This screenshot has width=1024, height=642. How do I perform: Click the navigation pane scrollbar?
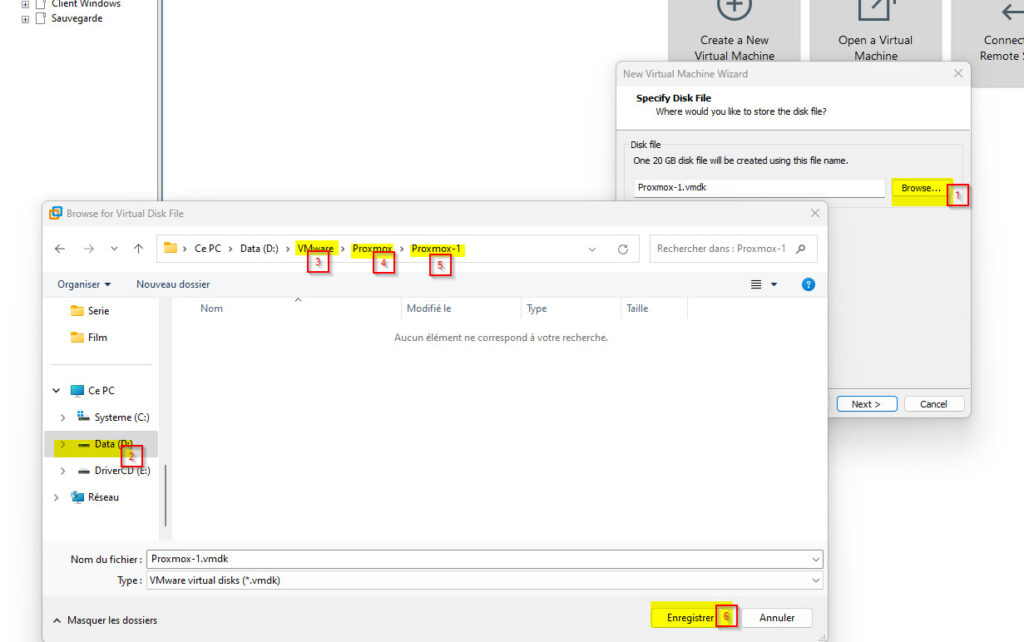(166, 495)
